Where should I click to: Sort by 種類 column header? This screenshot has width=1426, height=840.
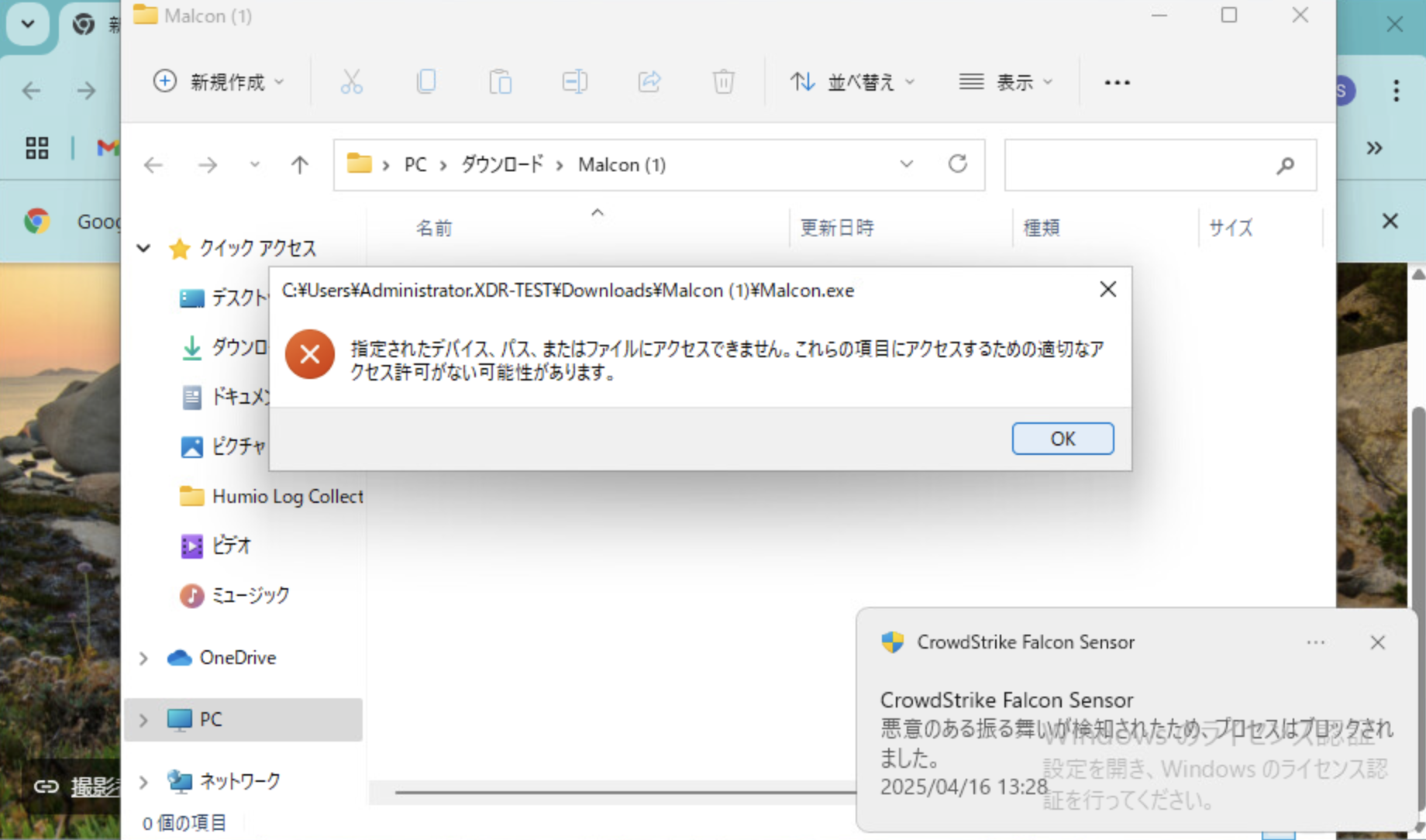point(1042,228)
